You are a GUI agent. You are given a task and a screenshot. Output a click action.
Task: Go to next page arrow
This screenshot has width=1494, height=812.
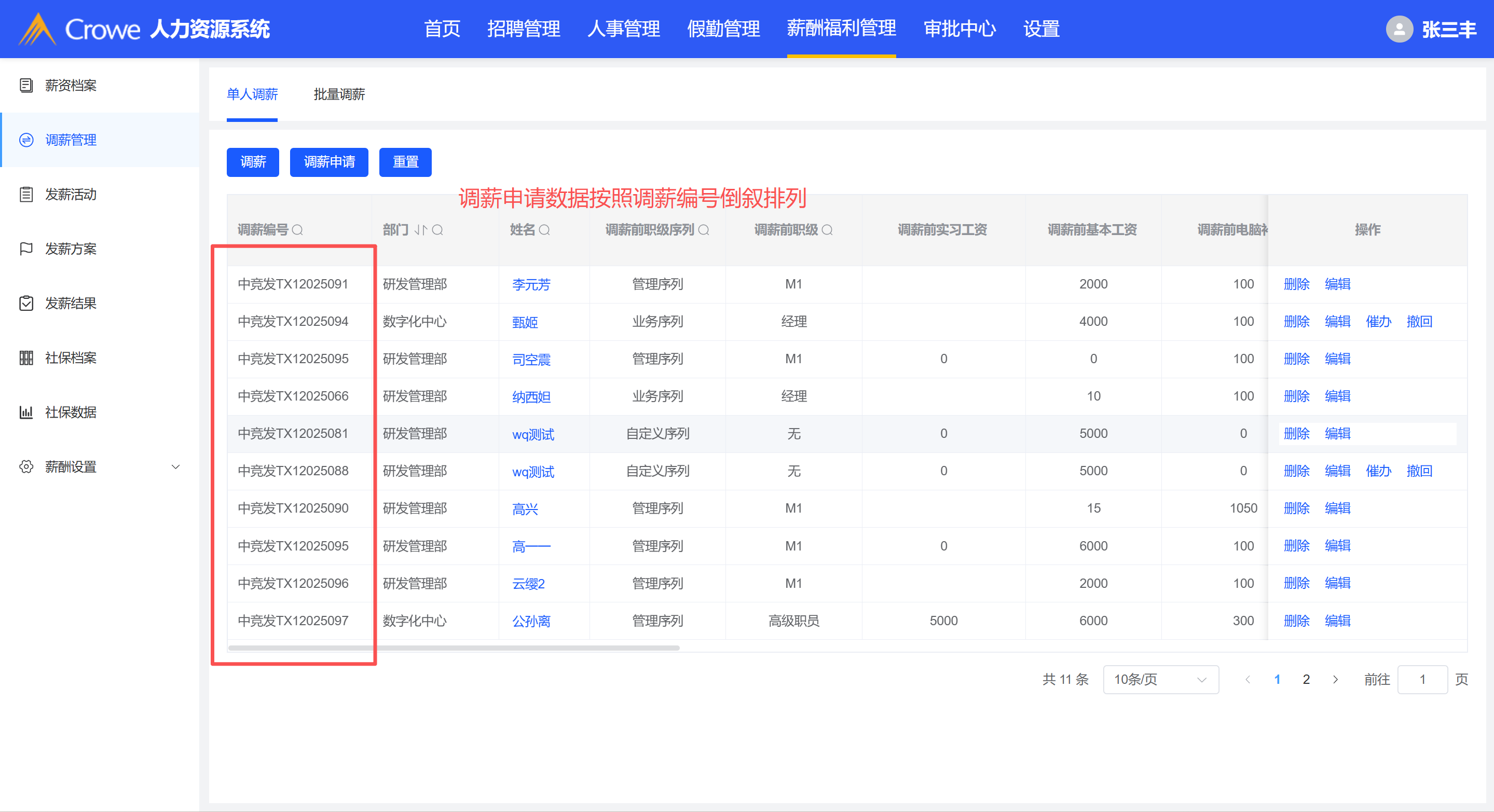pos(1335,679)
